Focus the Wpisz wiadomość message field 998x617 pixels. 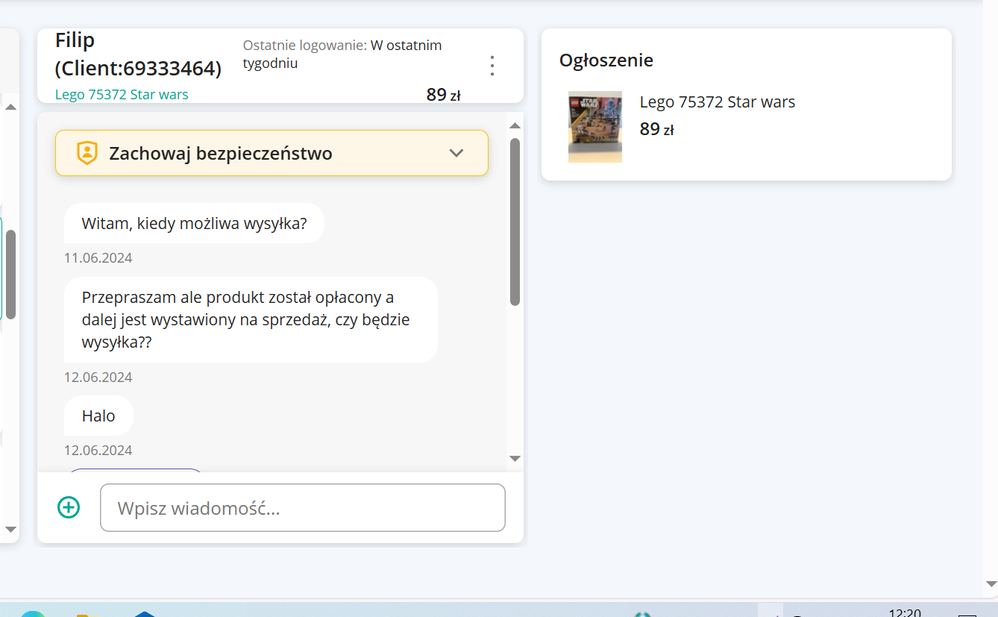point(302,507)
